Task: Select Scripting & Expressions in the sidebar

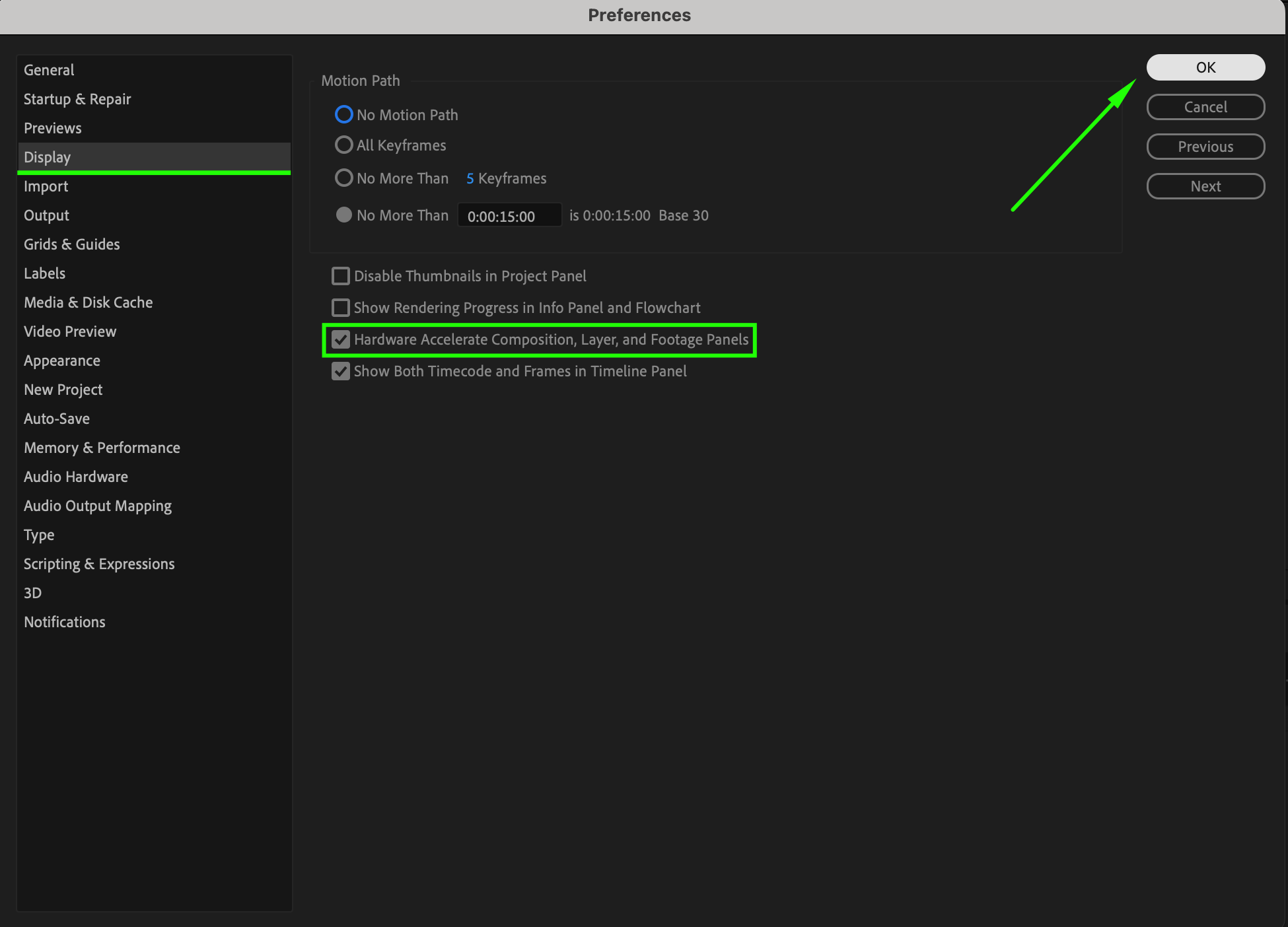Action: (x=99, y=564)
